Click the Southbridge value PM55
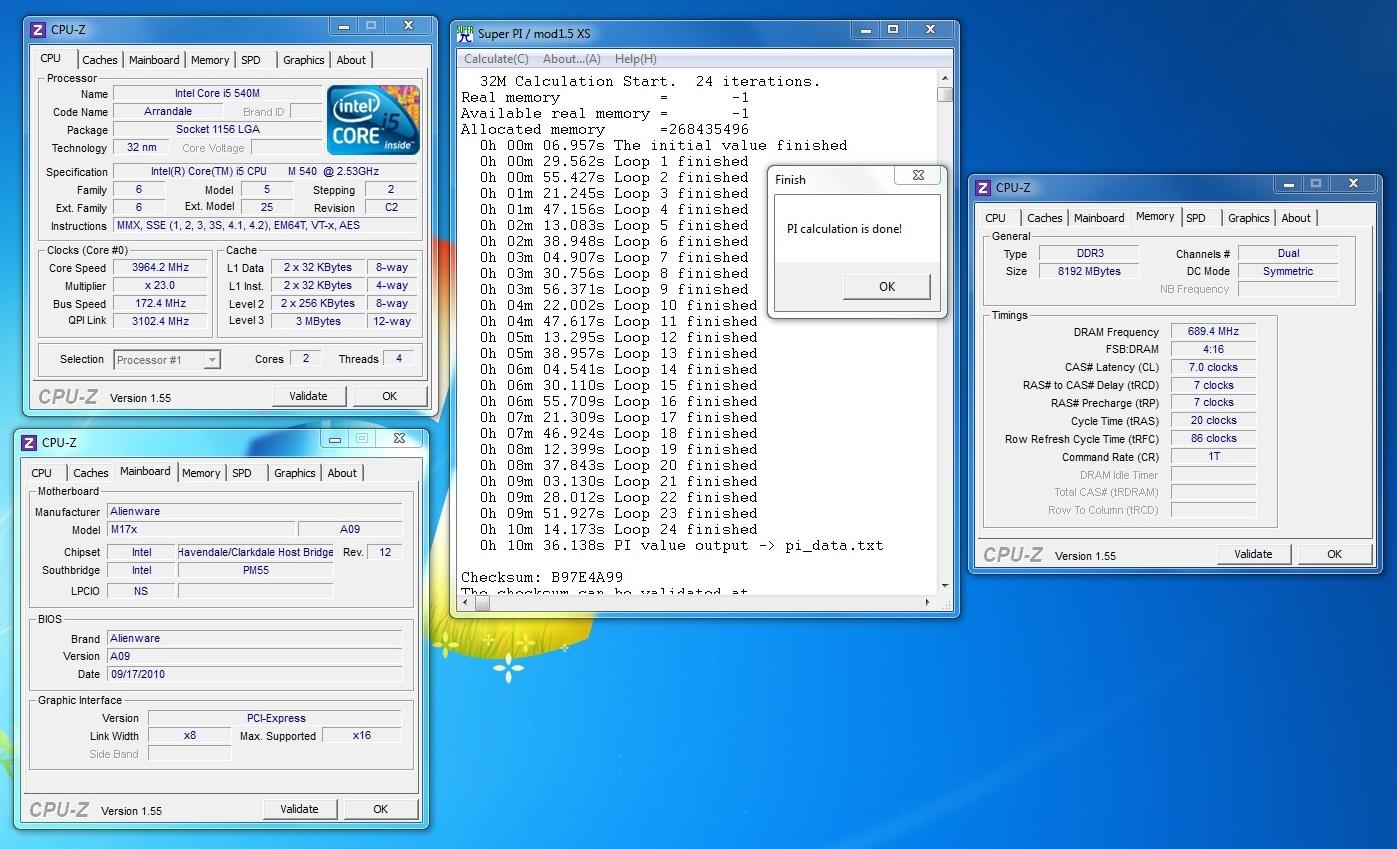The width and height of the screenshot is (1397, 849). pyautogui.click(x=256, y=571)
